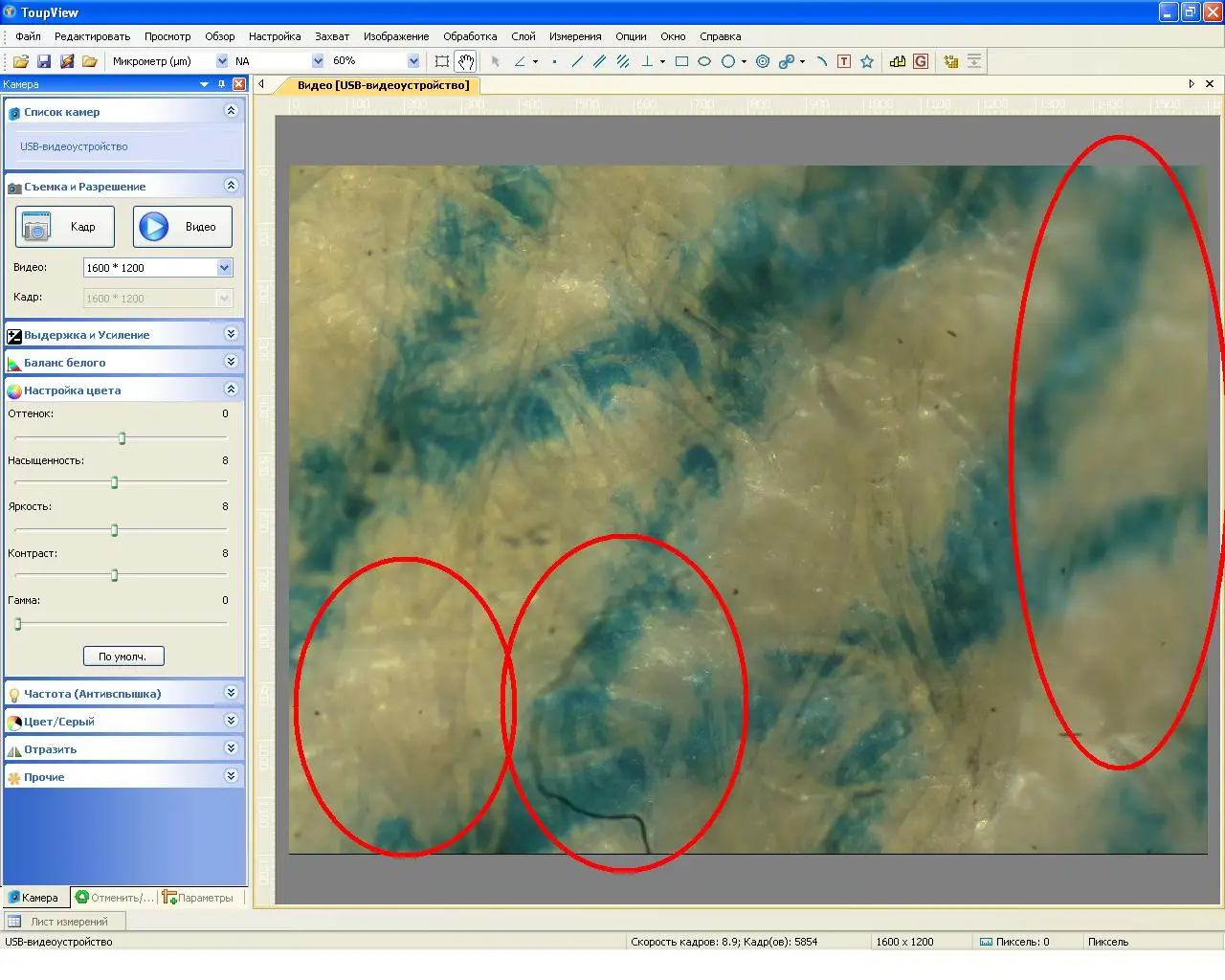This screenshot has height=980, width=1225.
Task: Collapse the Список камер section
Action: coord(231,111)
